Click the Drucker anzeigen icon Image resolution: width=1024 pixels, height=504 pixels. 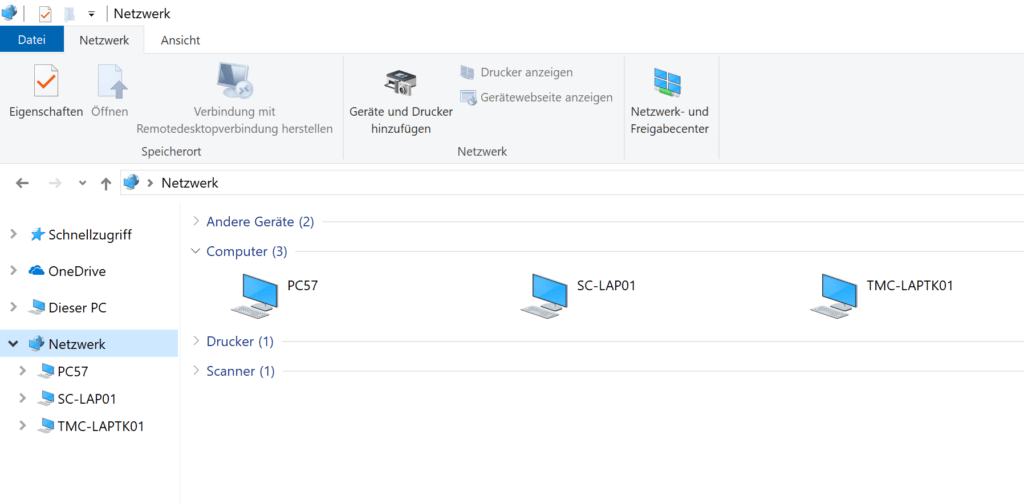click(x=467, y=72)
